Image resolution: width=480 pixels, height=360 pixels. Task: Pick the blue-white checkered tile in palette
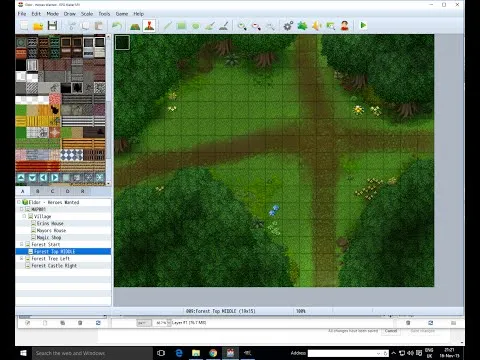[72, 155]
